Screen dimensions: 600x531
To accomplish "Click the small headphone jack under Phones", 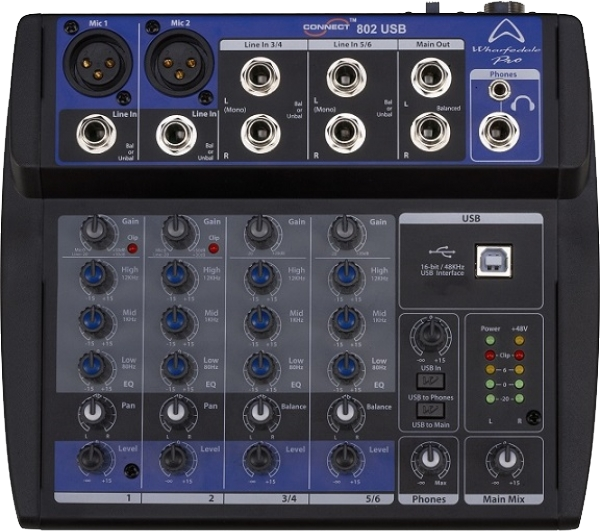I will pos(497,91).
